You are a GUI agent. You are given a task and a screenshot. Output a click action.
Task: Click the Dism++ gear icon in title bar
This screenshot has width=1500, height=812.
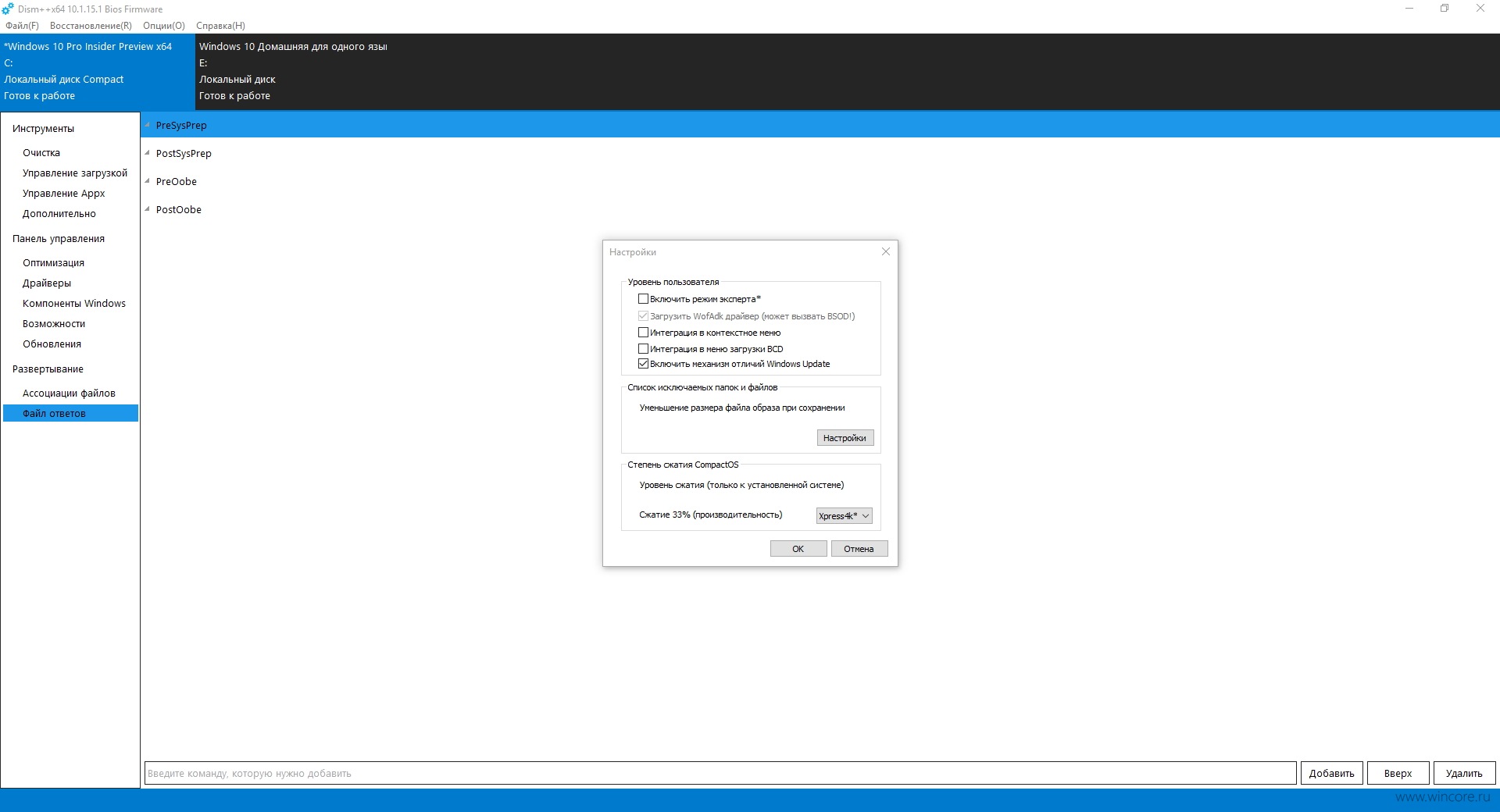[8, 9]
